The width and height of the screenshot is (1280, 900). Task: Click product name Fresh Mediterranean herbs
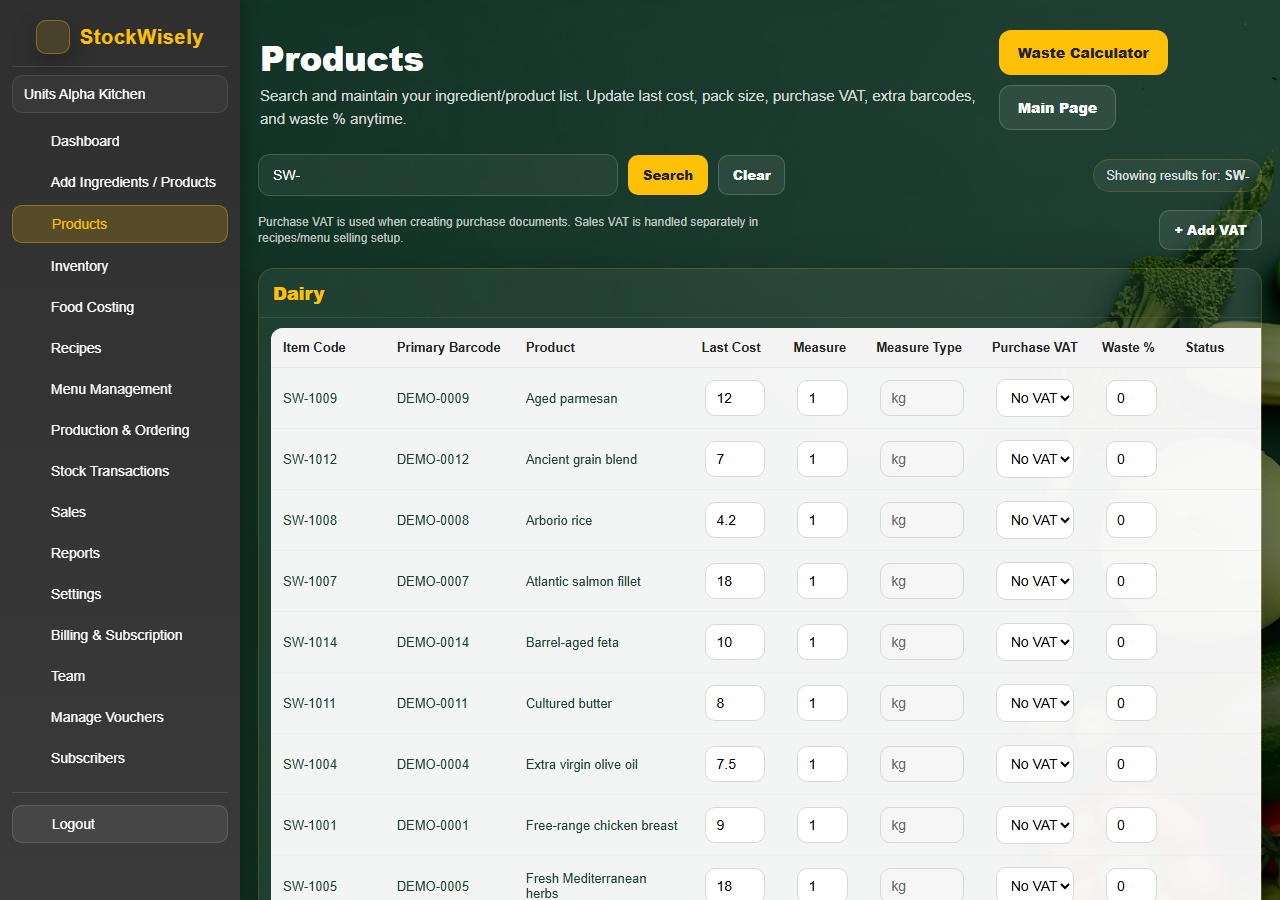(x=586, y=886)
